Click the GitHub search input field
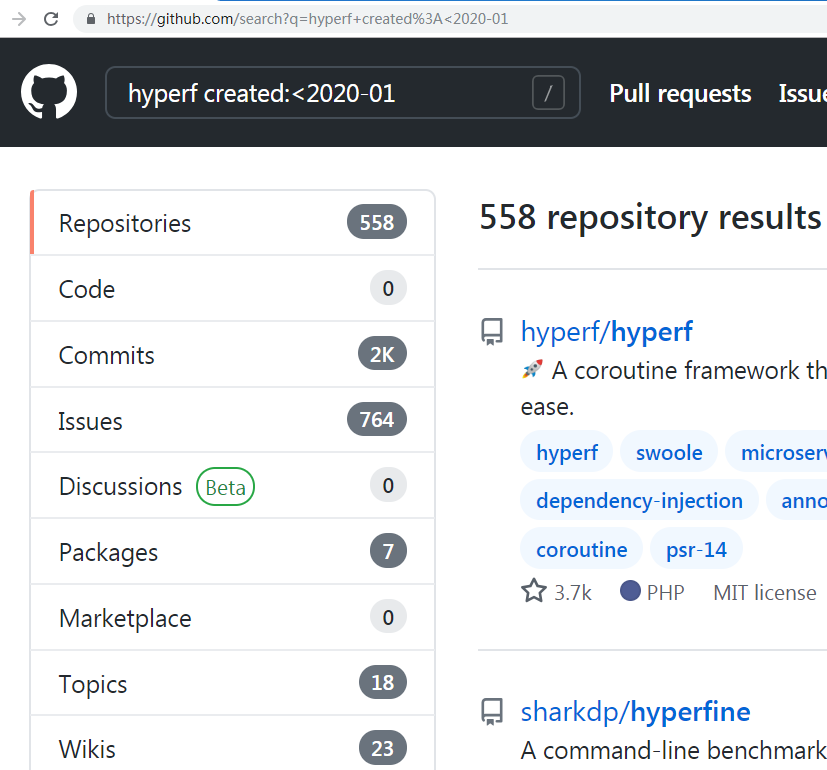Viewport: 827px width, 770px height. [x=343, y=93]
